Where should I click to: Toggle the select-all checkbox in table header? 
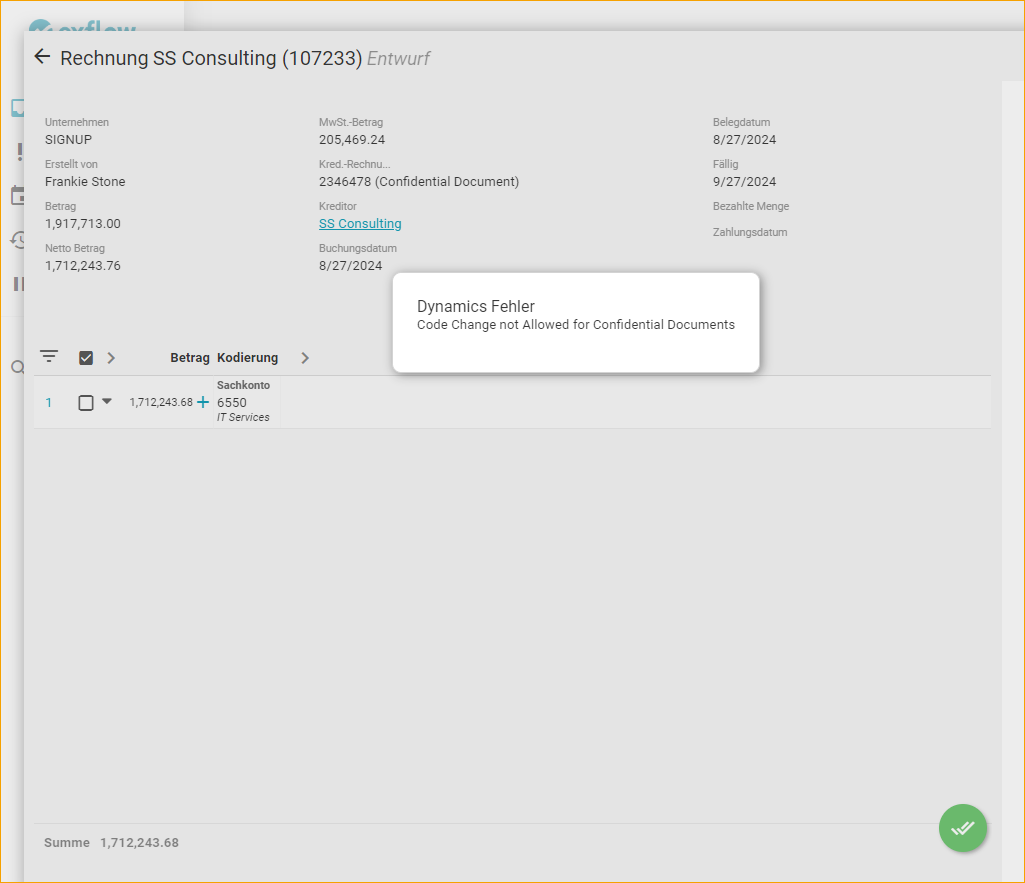pyautogui.click(x=86, y=358)
